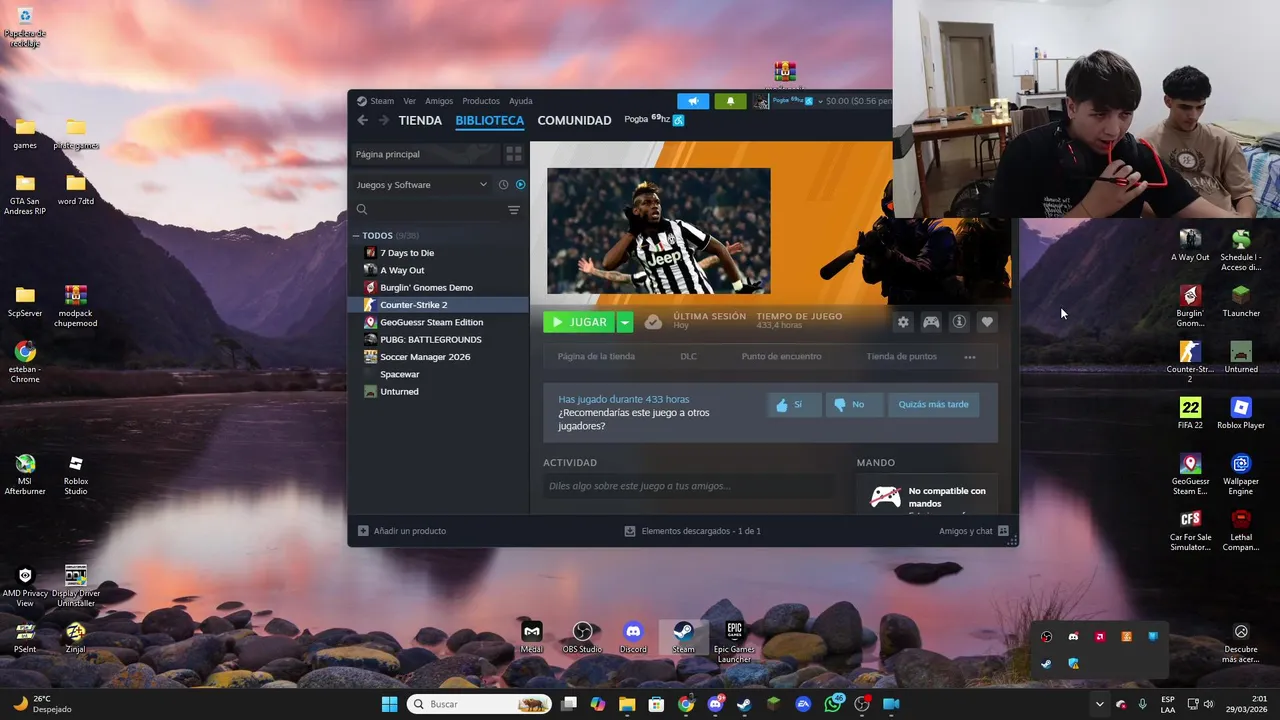Open Epic Games Launcher dock icon

(734, 640)
